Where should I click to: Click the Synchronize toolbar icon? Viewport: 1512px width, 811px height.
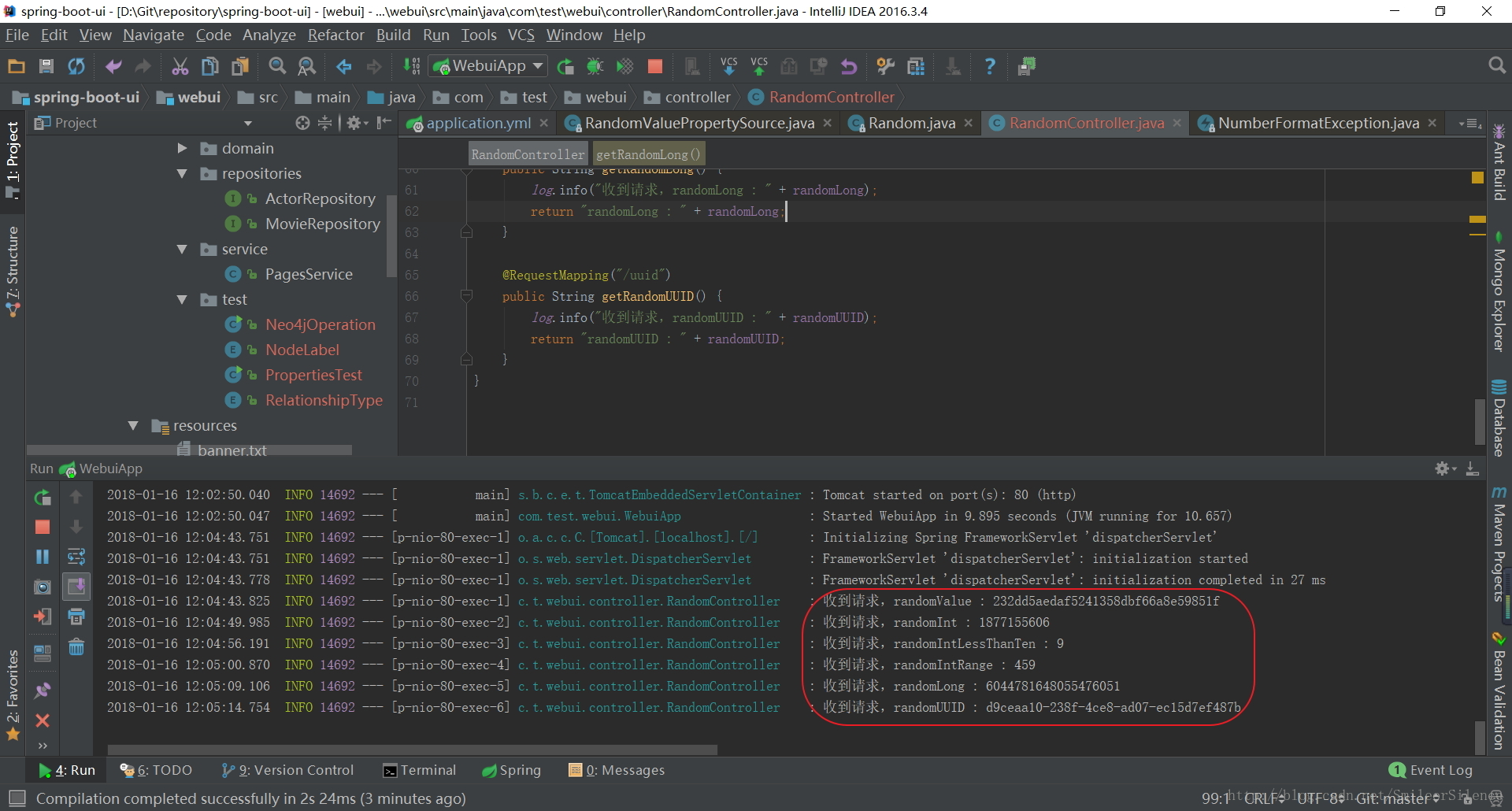[x=76, y=66]
